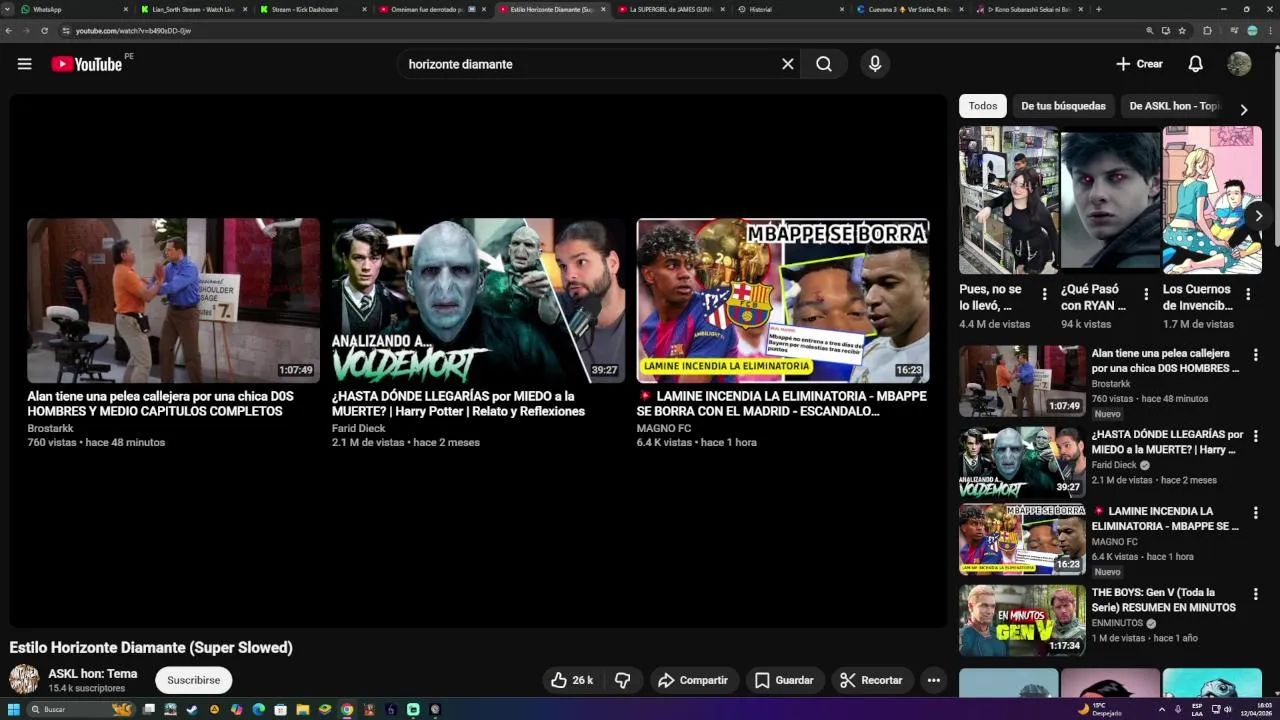1280x720 pixels.
Task: Advance the Shorts shelf with the next arrow
Action: (1259, 216)
